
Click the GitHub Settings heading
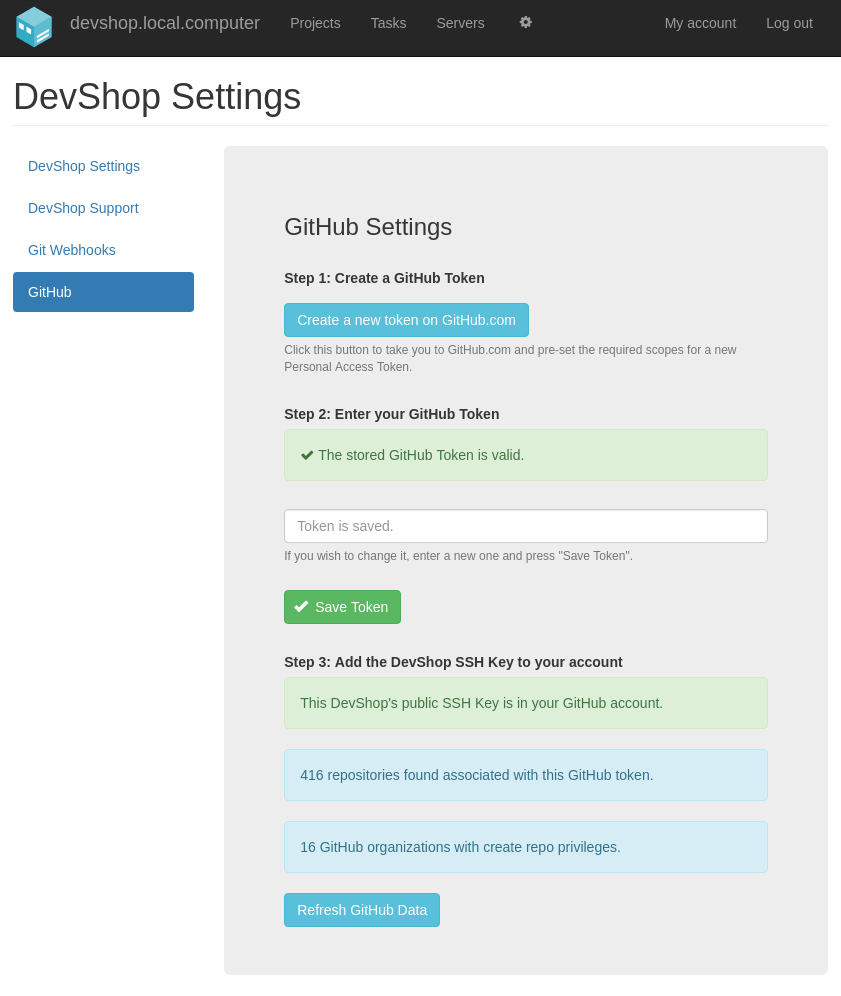pyautogui.click(x=368, y=227)
